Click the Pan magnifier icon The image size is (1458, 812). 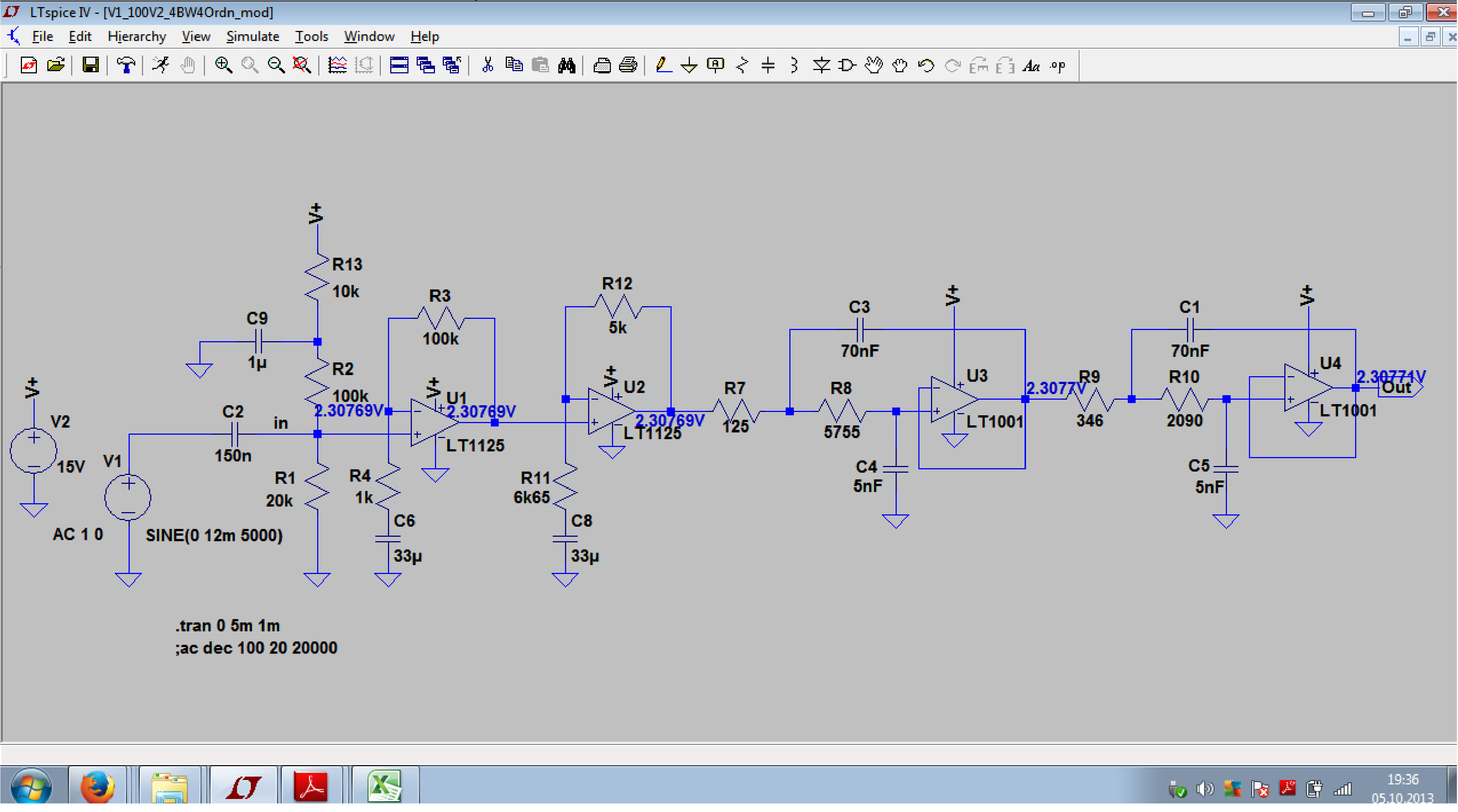tap(250, 65)
